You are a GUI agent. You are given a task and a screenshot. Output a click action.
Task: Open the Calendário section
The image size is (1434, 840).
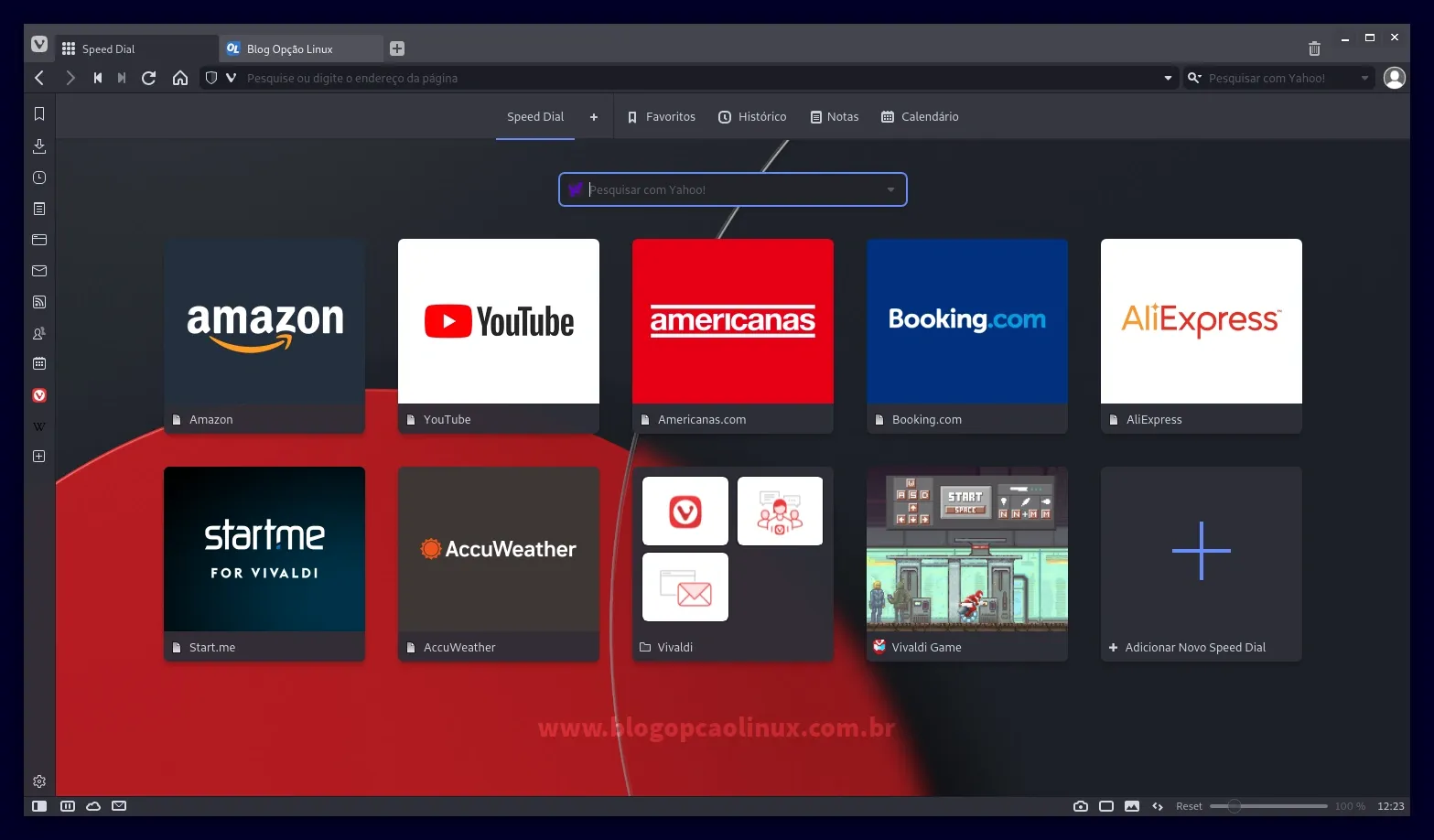920,116
